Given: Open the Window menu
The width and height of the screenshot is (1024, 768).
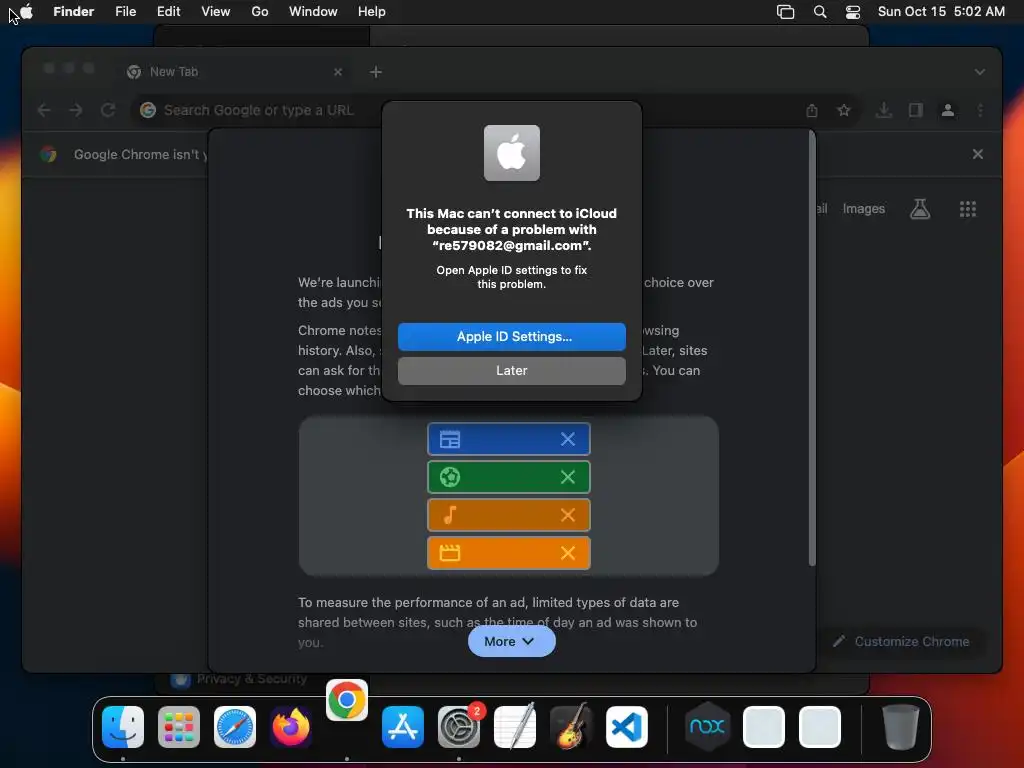Looking at the screenshot, I should point(313,11).
